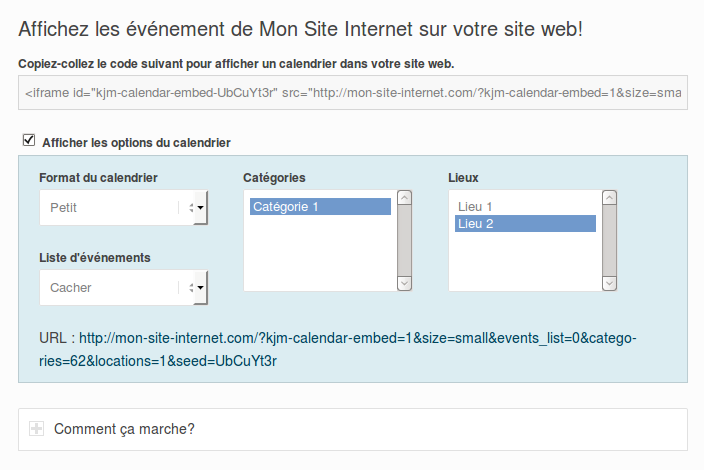Click empty area of the Catégories listbox
The image size is (704, 470).
320,254
